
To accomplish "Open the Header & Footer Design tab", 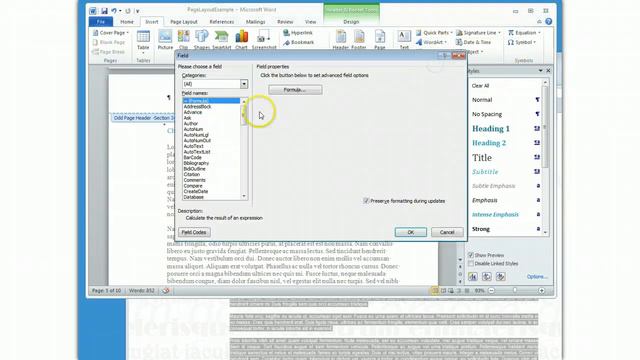I will (351, 22).
